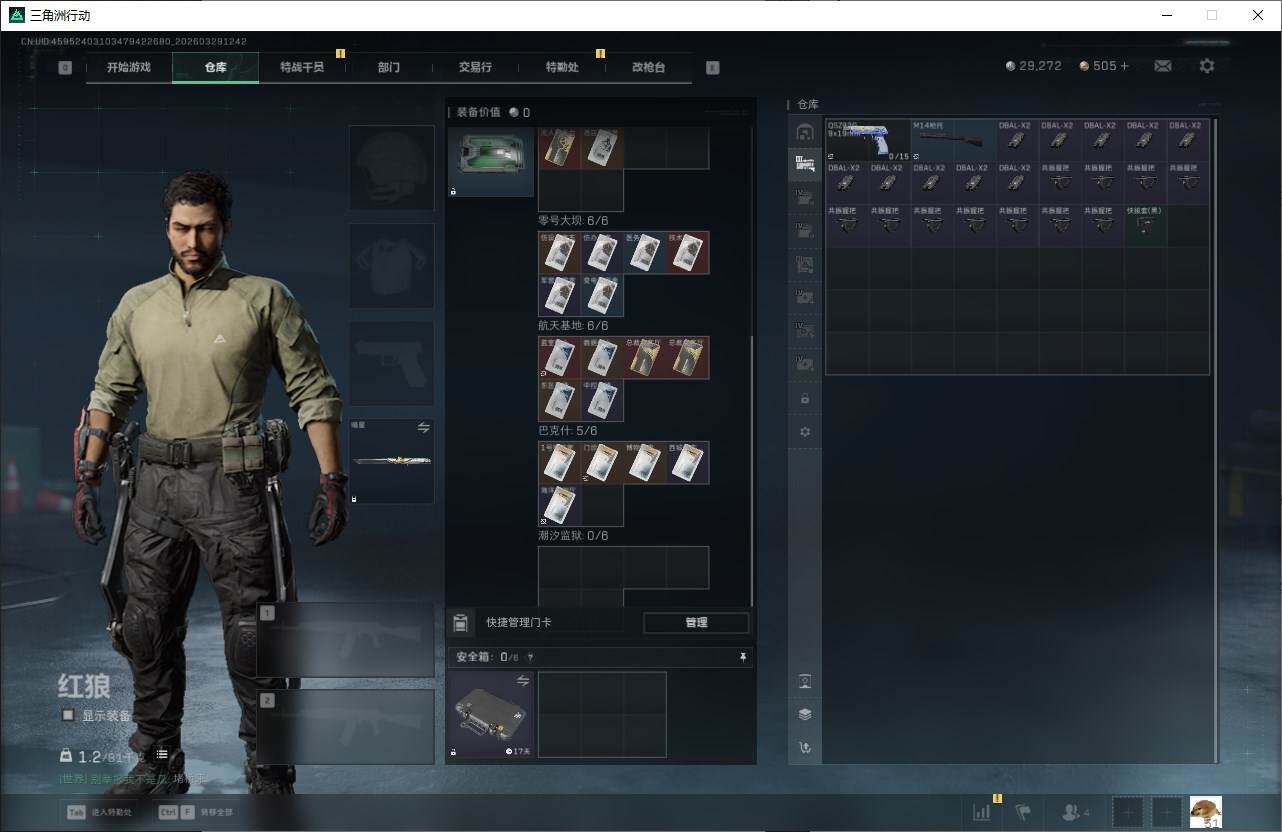1282x832 pixels.
Task: Click the flag icon in bottom bar
Action: pyautogui.click(x=1023, y=812)
